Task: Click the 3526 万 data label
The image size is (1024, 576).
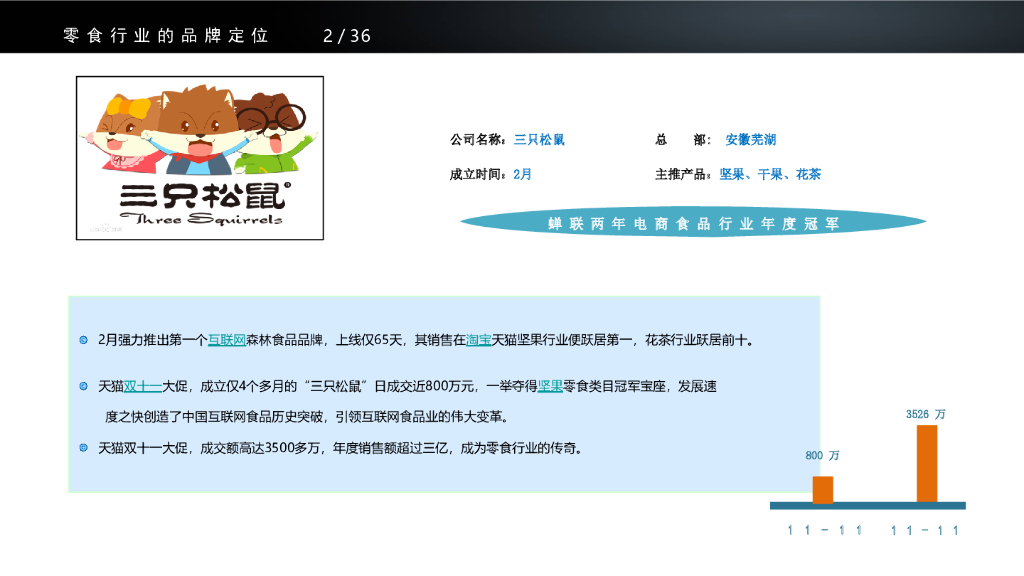Action: [x=925, y=414]
